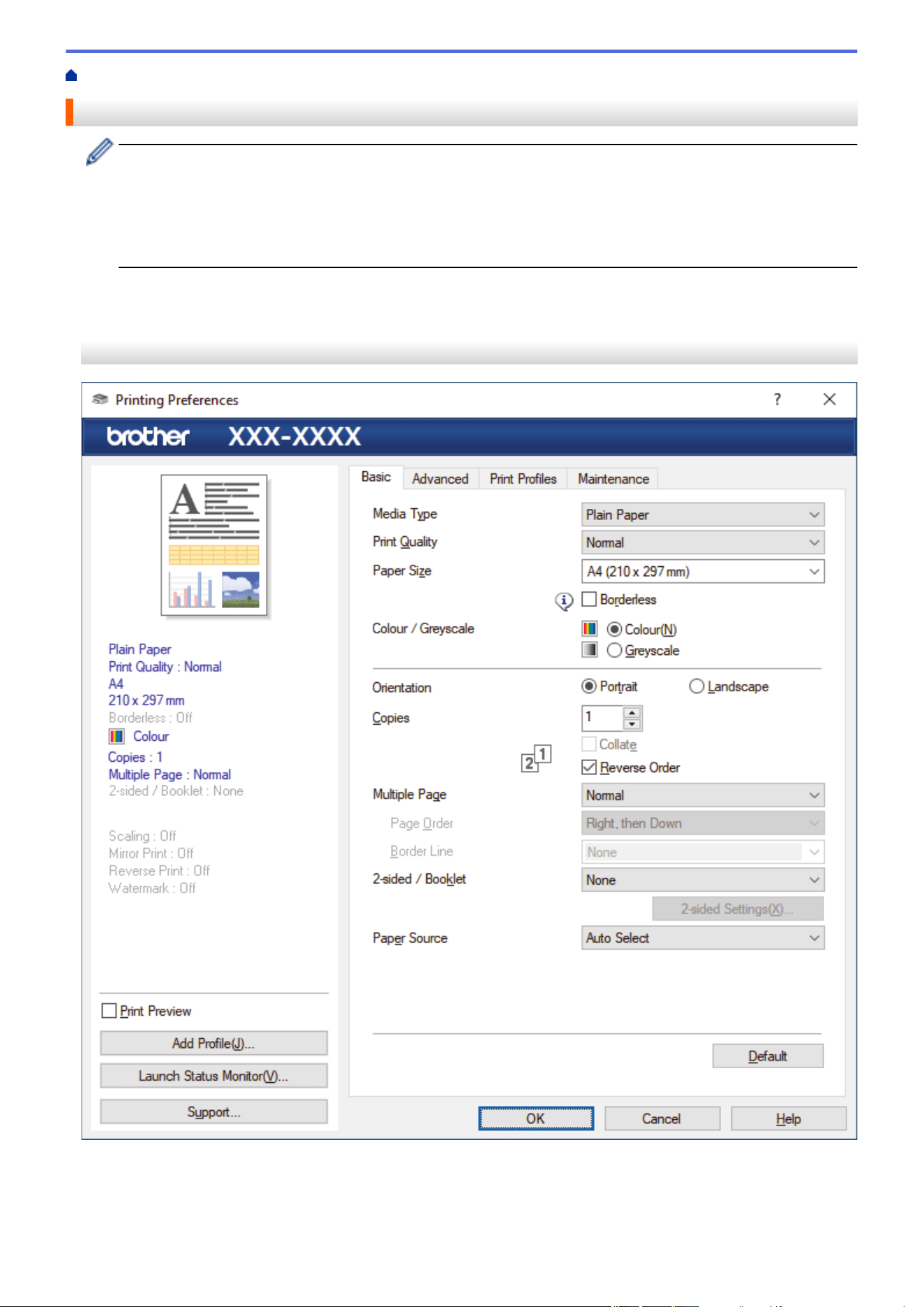The height and width of the screenshot is (1307, 924).
Task: Open the Media Type dropdown
Action: tap(703, 515)
